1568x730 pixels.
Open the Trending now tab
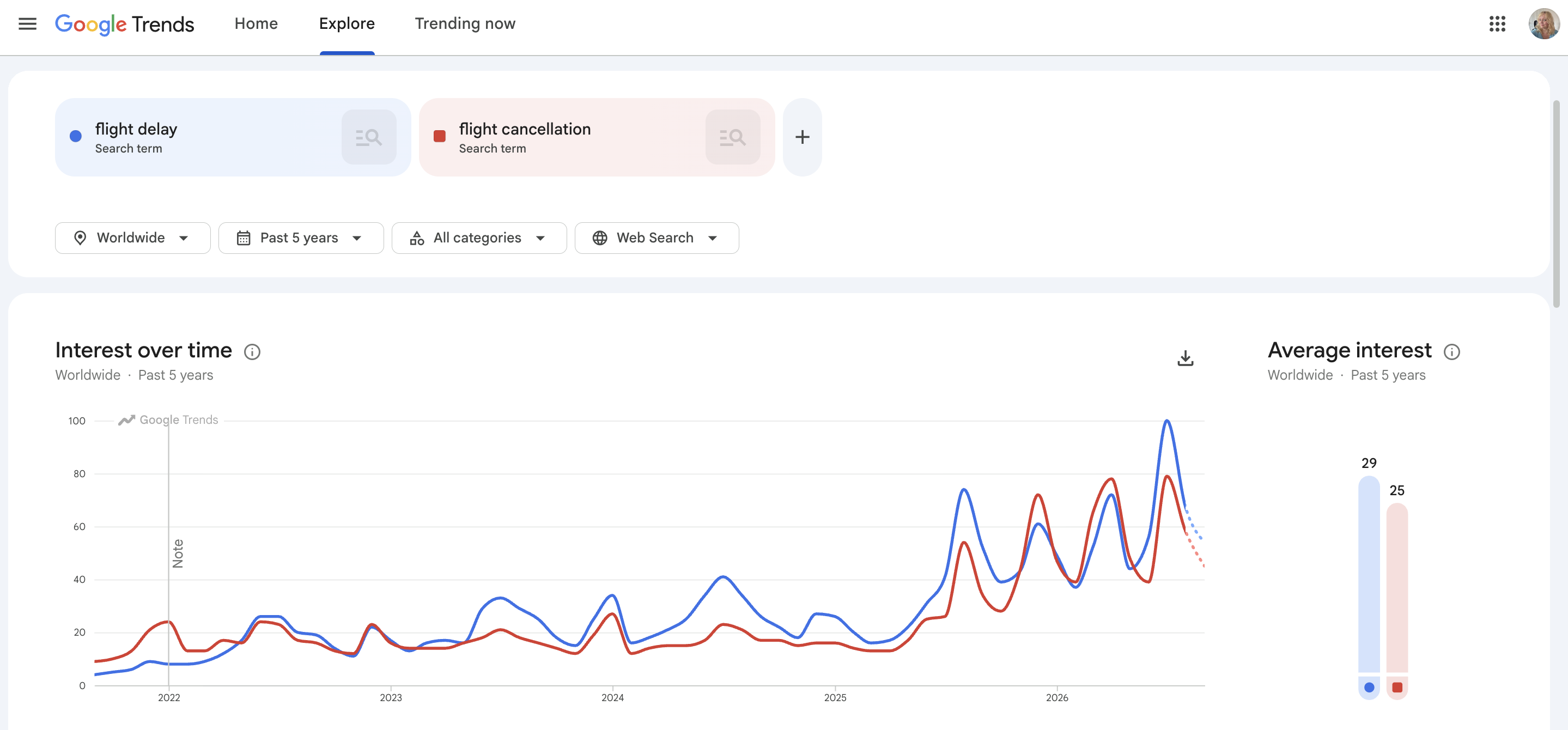point(465,24)
